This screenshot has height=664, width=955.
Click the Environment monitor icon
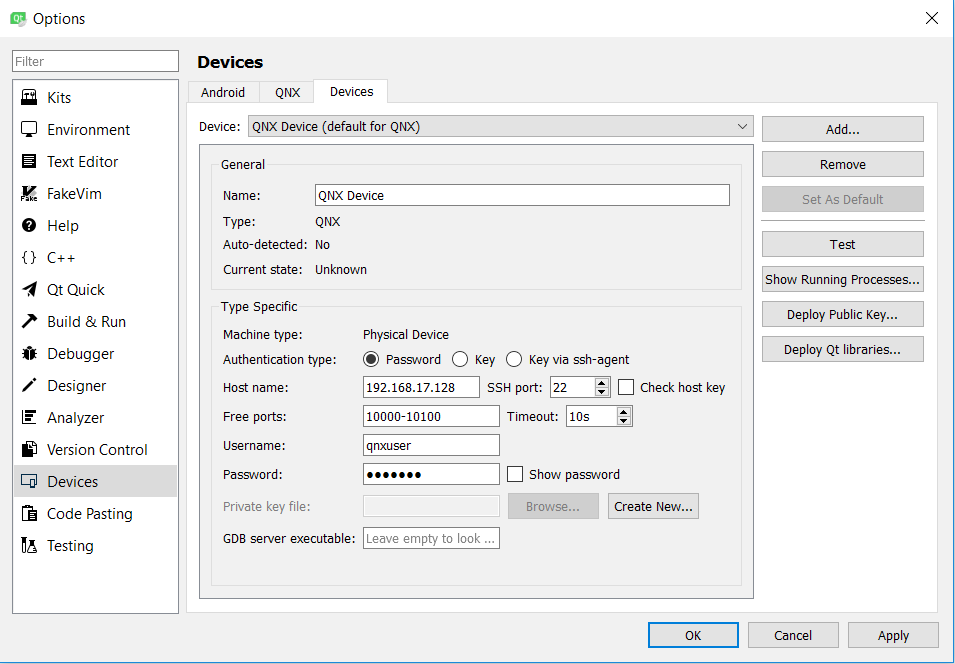pyautogui.click(x=29, y=129)
